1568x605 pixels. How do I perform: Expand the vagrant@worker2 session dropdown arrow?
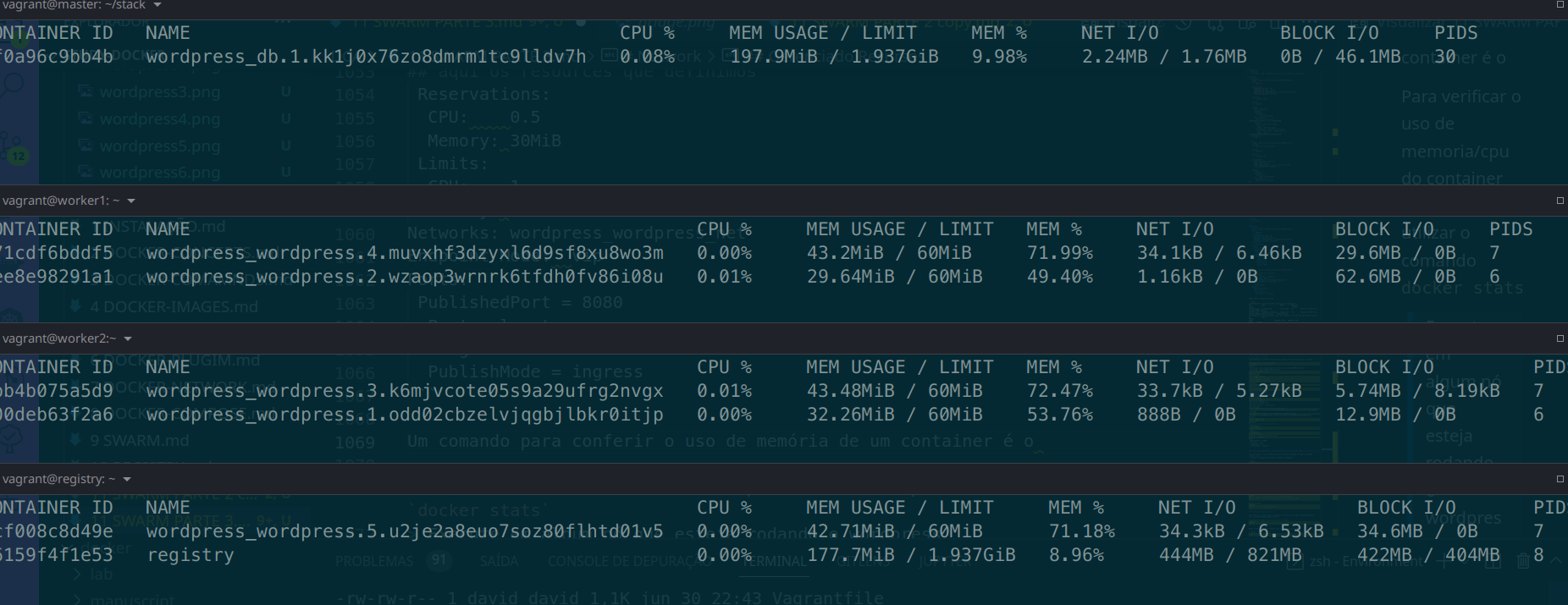(x=128, y=339)
